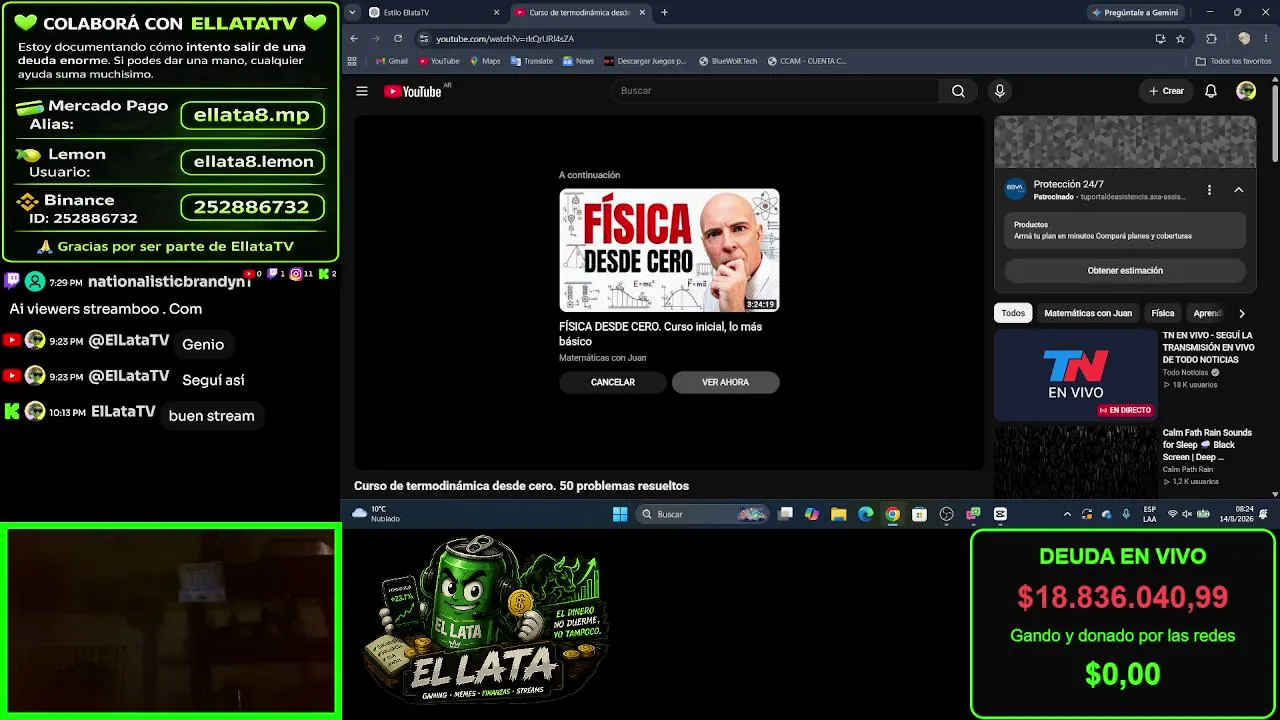
Task: Open the FÍSICA DESDE CERO video thumbnail
Action: [x=669, y=250]
